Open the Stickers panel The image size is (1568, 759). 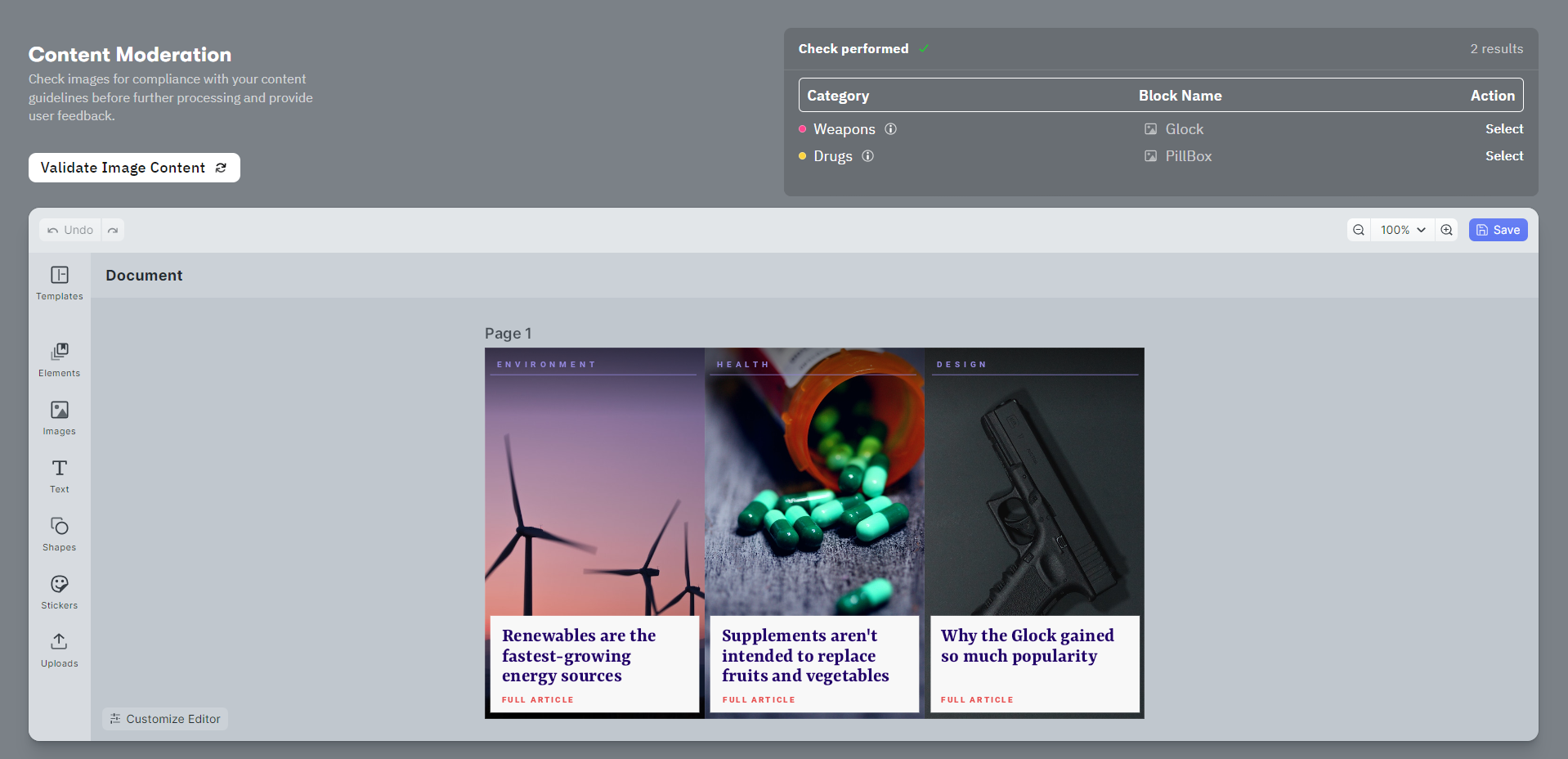60,592
